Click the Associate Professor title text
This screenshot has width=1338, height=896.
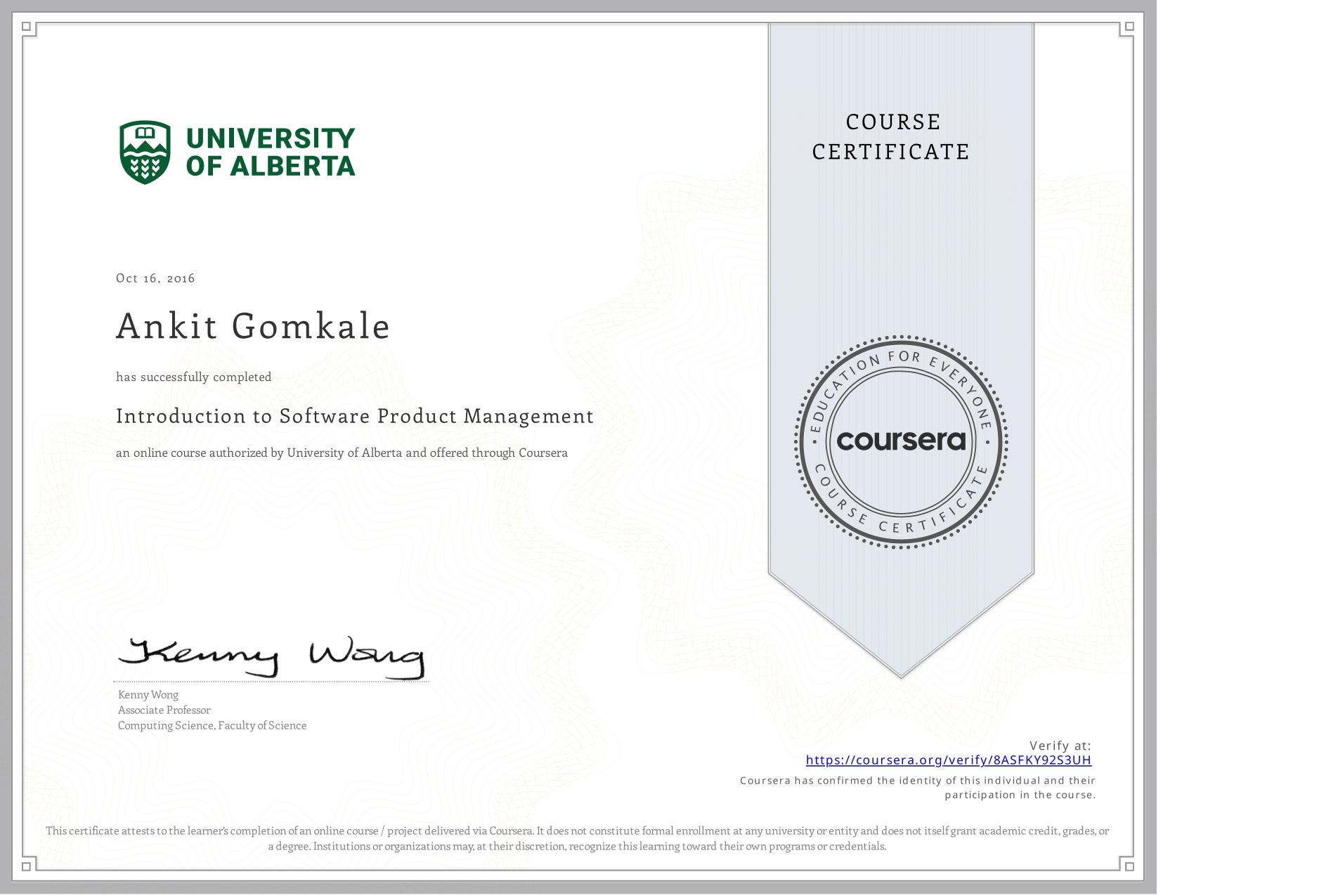tap(164, 710)
